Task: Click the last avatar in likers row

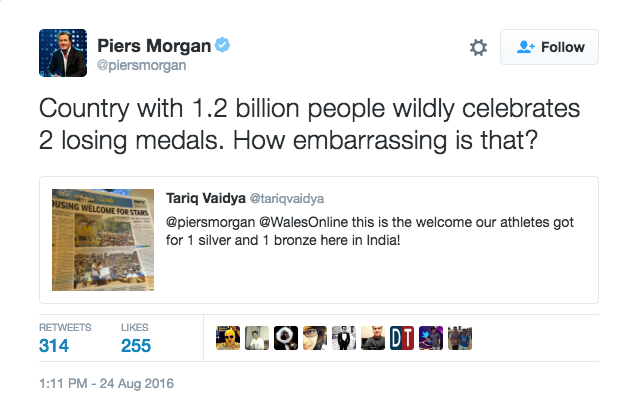Action: [460, 338]
